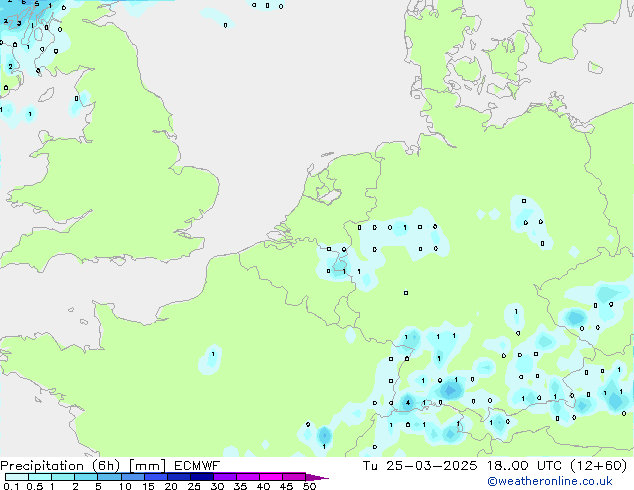Select the 'ECMWF' model label
The height and width of the screenshot is (490, 634).
[x=197, y=466]
